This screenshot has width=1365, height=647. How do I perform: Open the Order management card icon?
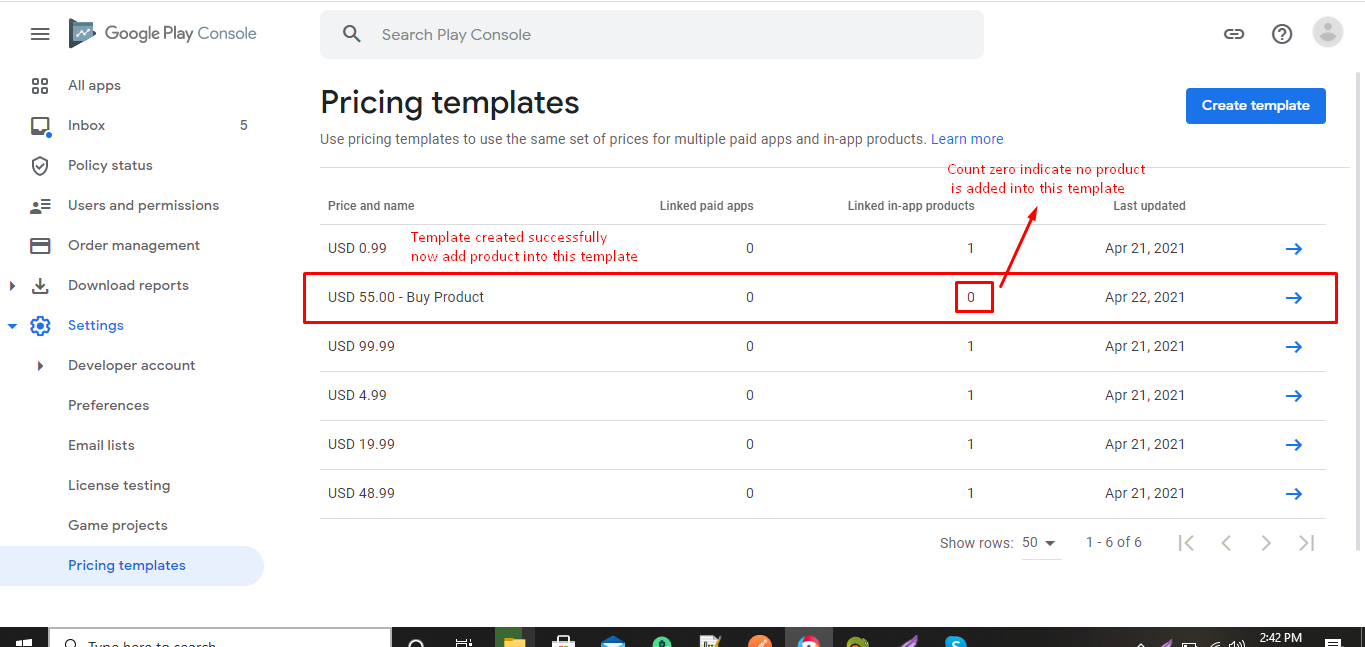pyautogui.click(x=40, y=246)
